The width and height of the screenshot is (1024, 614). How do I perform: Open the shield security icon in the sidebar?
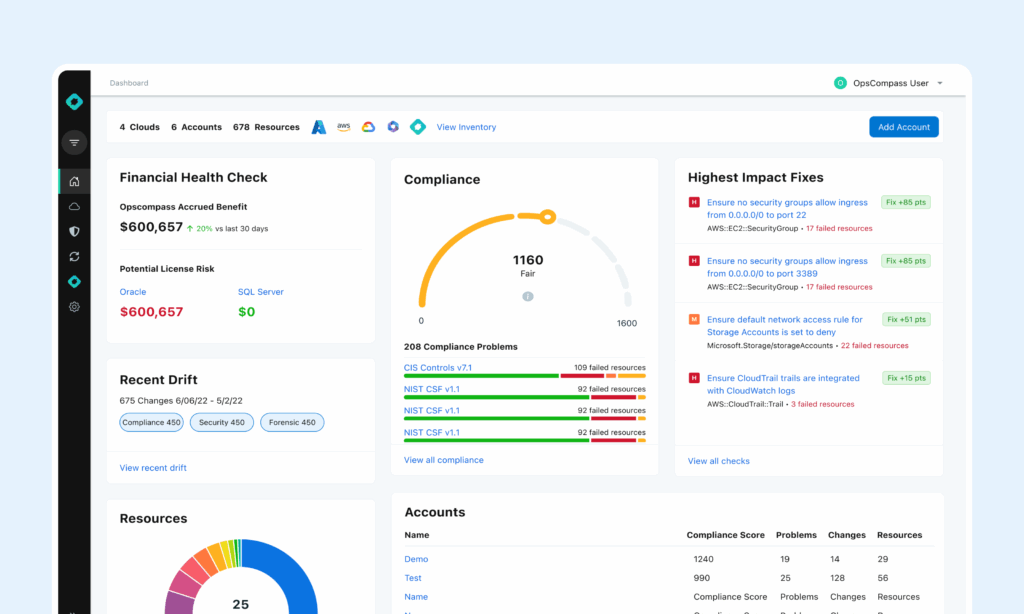(74, 231)
